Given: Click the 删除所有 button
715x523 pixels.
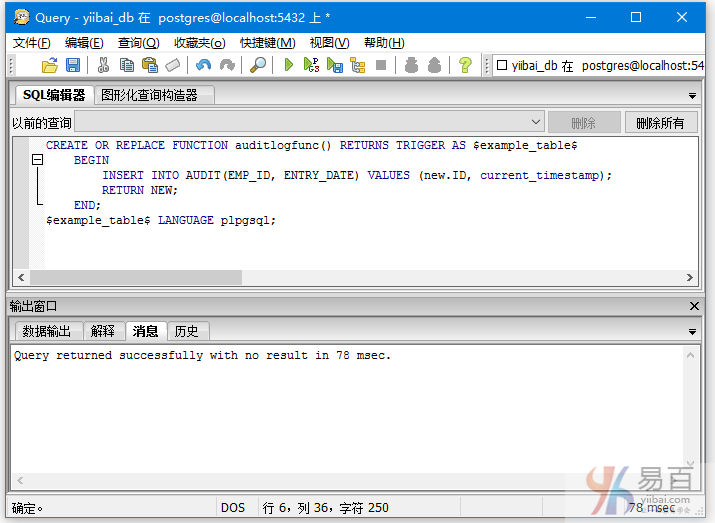Looking at the screenshot, I should tap(660, 123).
